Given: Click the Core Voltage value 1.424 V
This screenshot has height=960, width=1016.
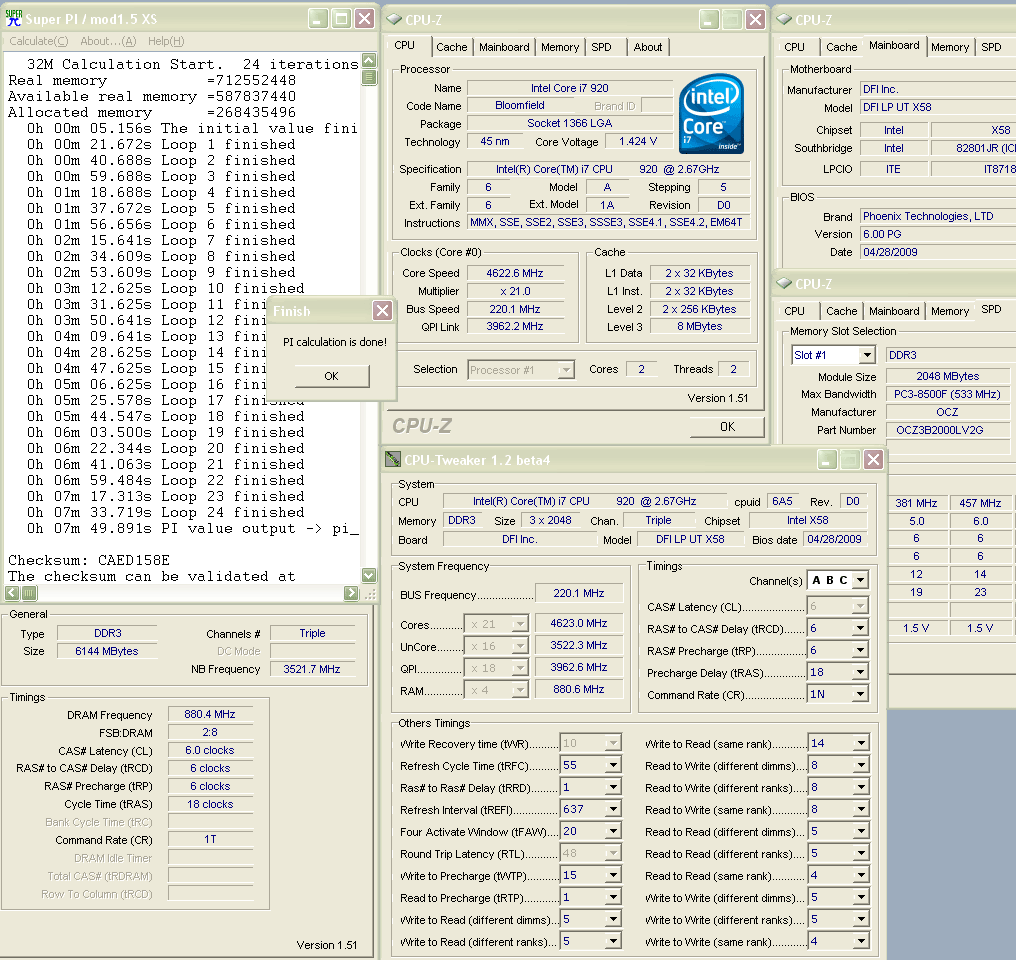Looking at the screenshot, I should click(638, 141).
